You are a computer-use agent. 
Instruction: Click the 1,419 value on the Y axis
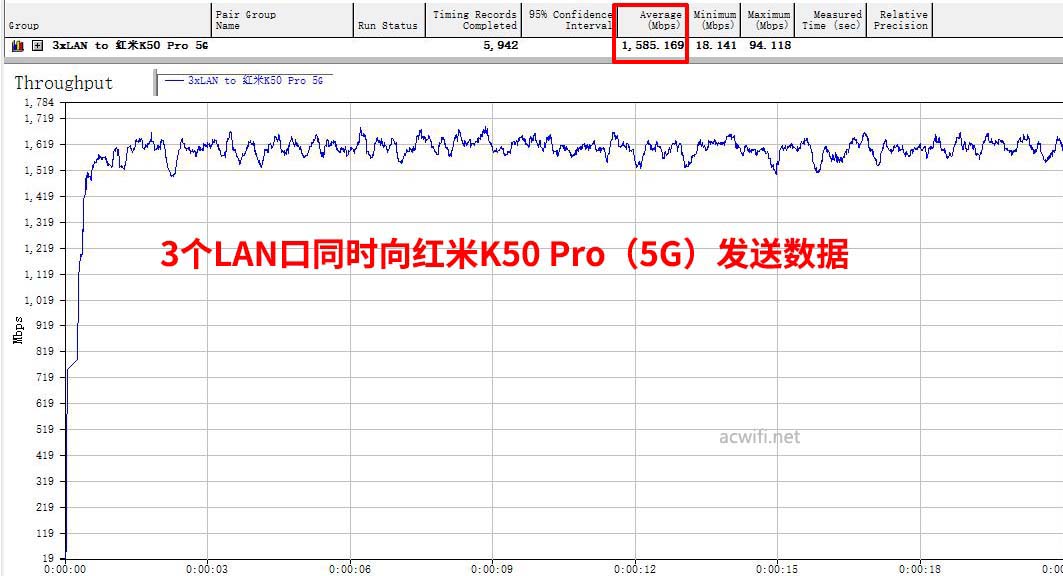[39, 197]
